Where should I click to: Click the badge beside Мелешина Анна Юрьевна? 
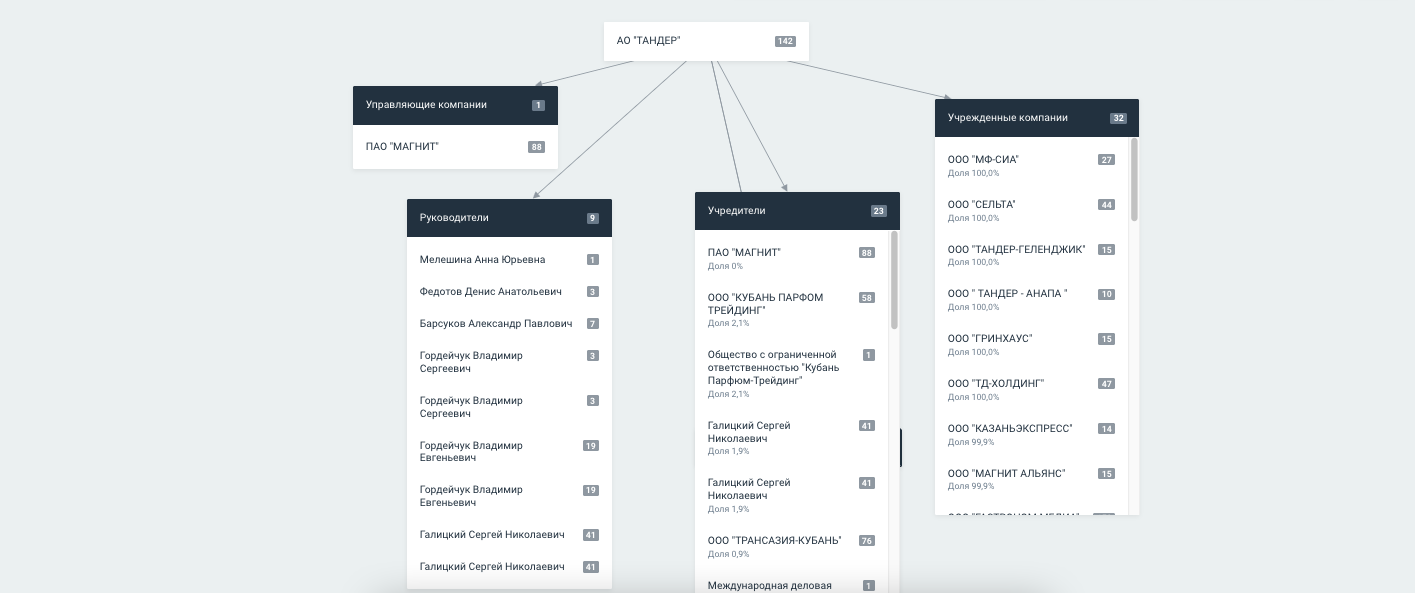click(592, 260)
